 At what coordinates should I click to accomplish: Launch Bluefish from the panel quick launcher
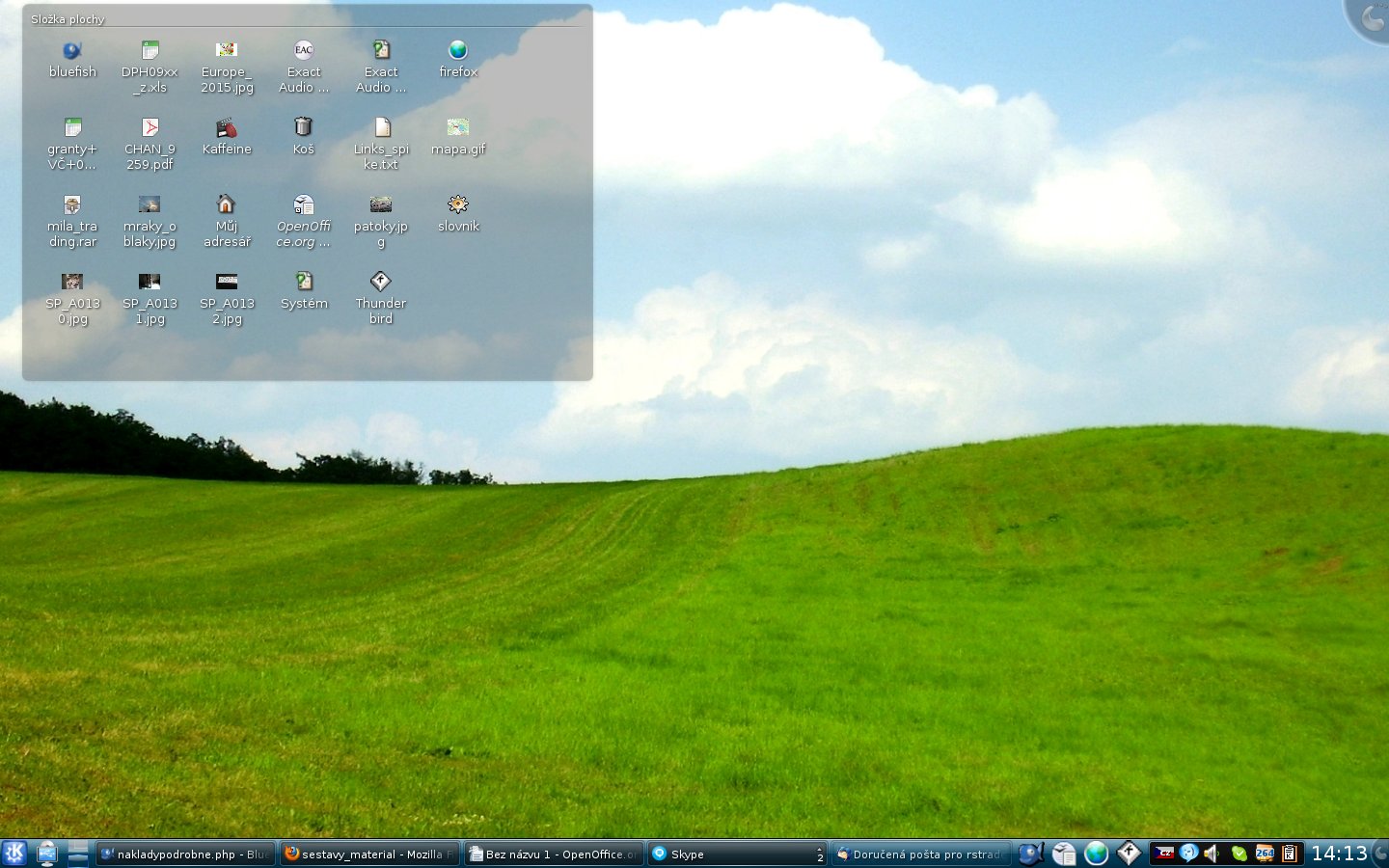(1031, 854)
